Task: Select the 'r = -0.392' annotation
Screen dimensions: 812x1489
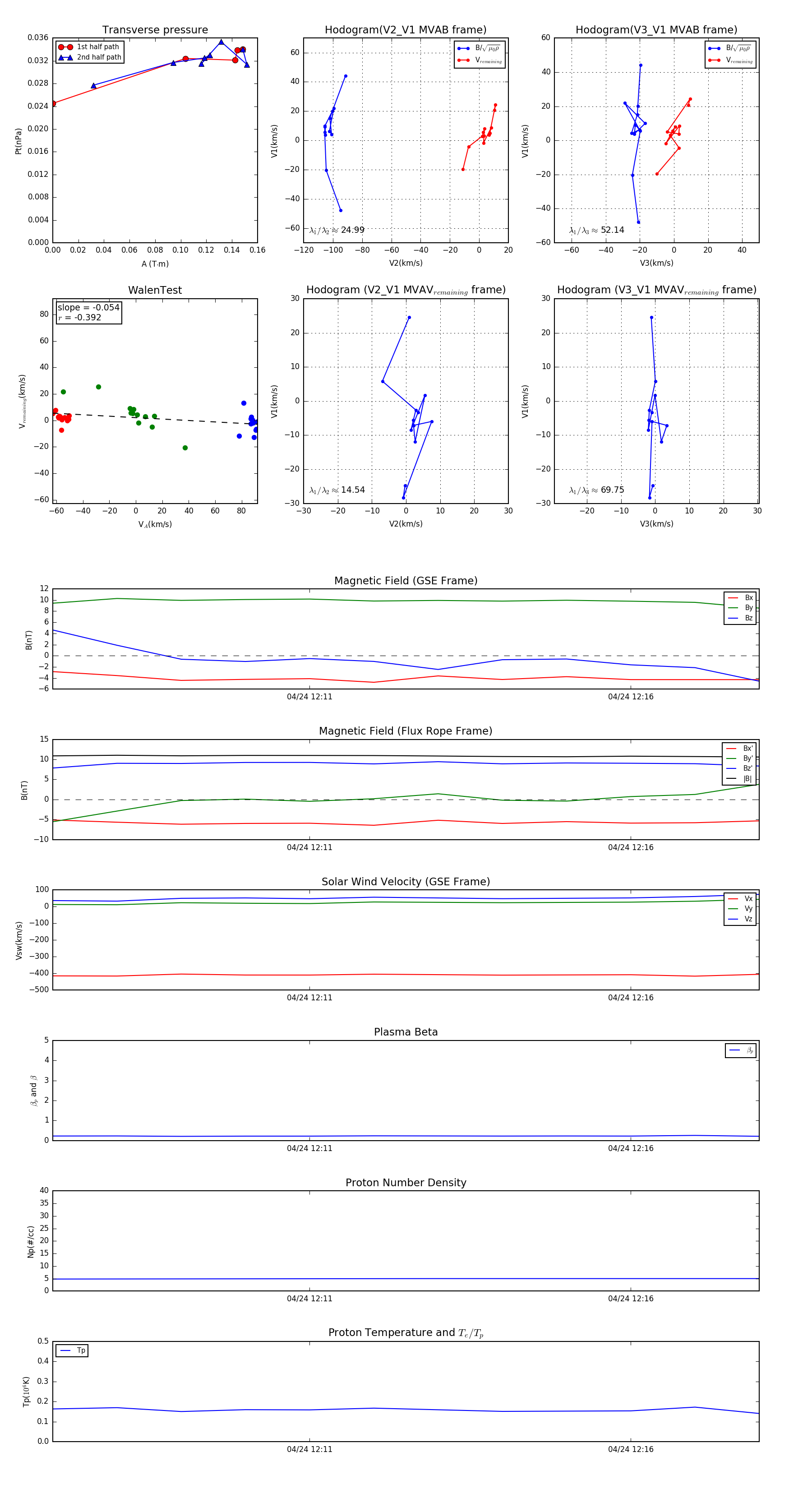Action: 80,317
